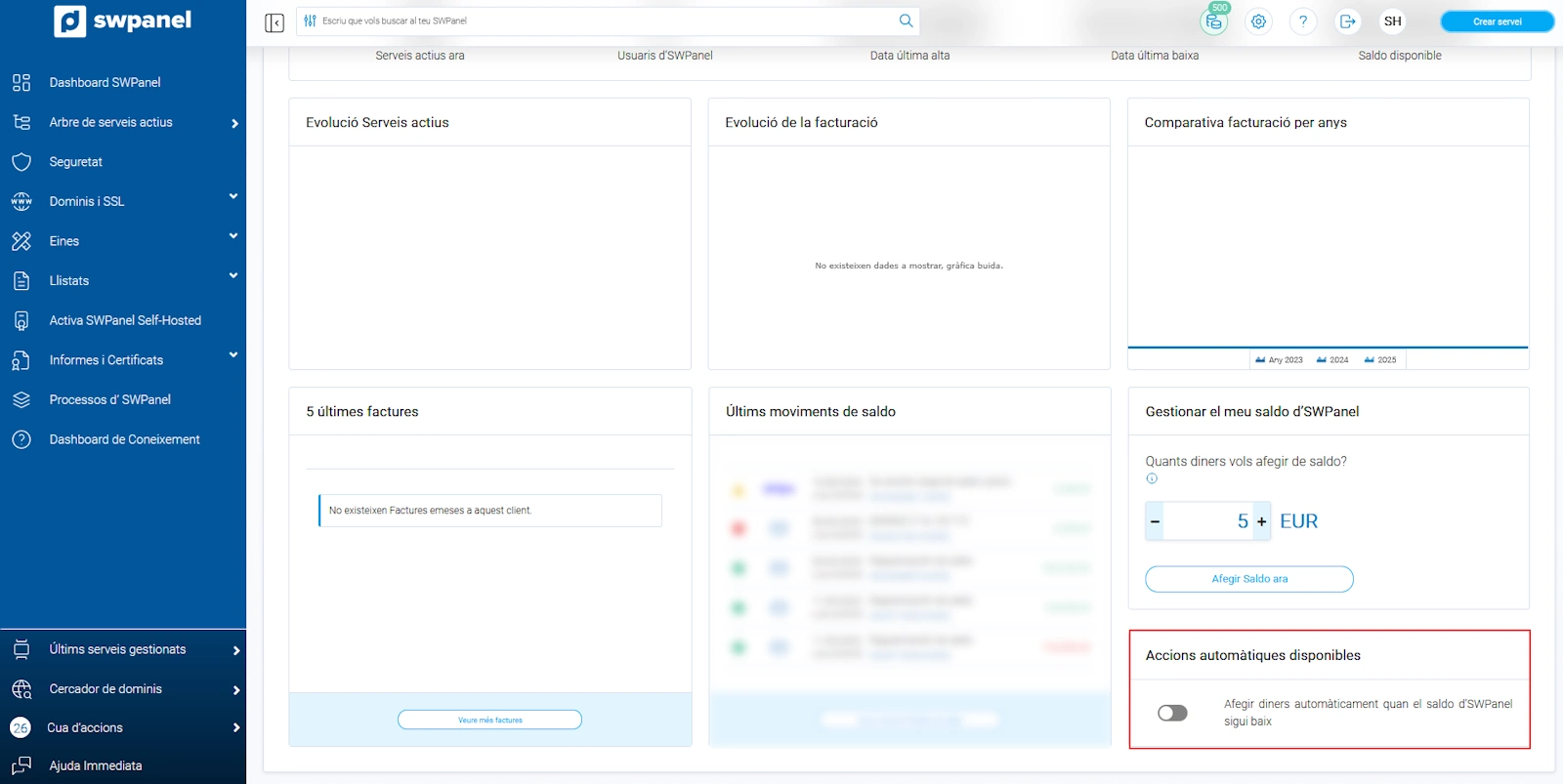Open the help question mark icon
The width and height of the screenshot is (1563, 784).
point(1302,21)
